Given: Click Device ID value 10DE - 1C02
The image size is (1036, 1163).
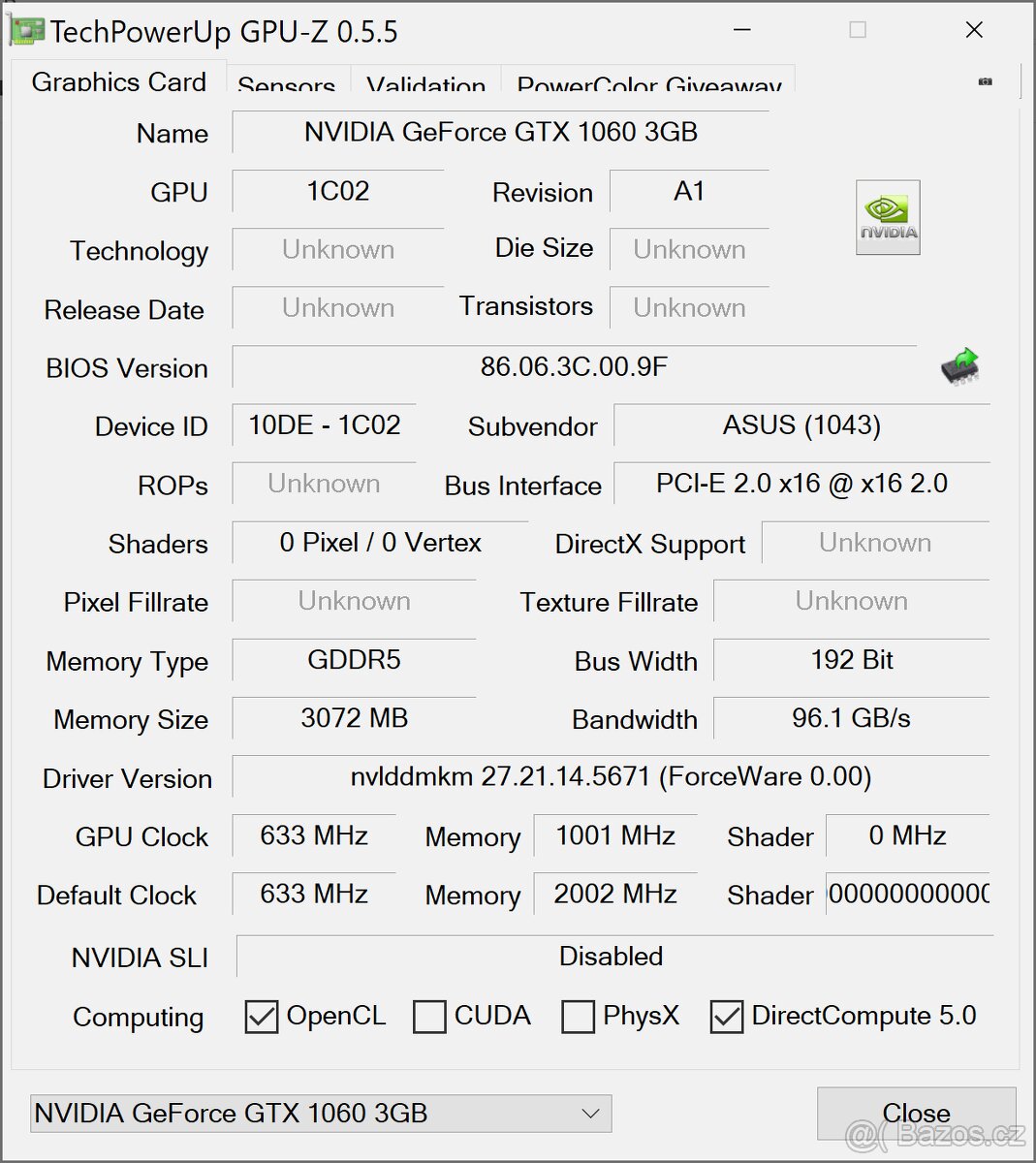Looking at the screenshot, I should 325,425.
